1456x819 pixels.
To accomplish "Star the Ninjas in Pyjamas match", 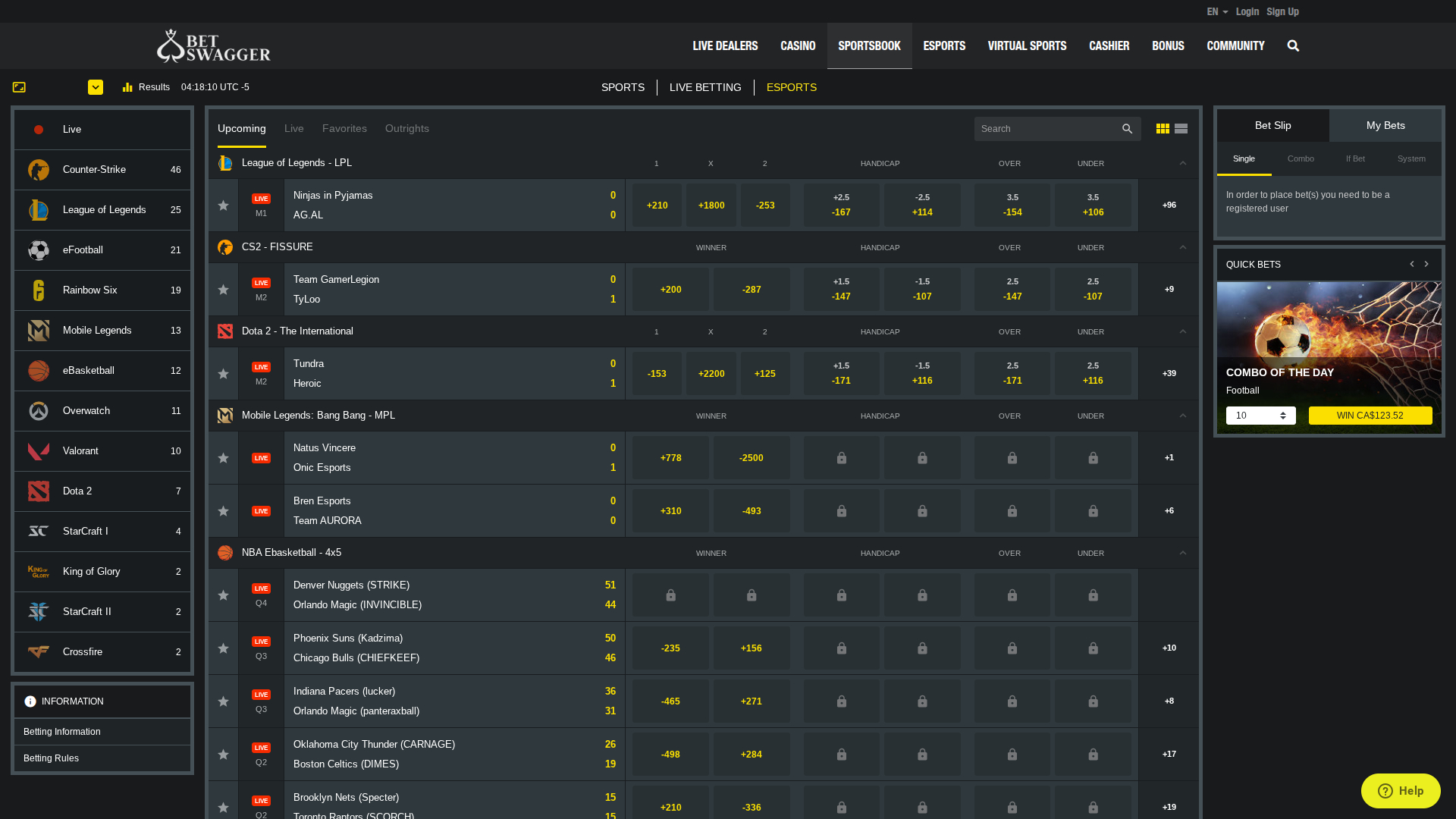I will [223, 205].
